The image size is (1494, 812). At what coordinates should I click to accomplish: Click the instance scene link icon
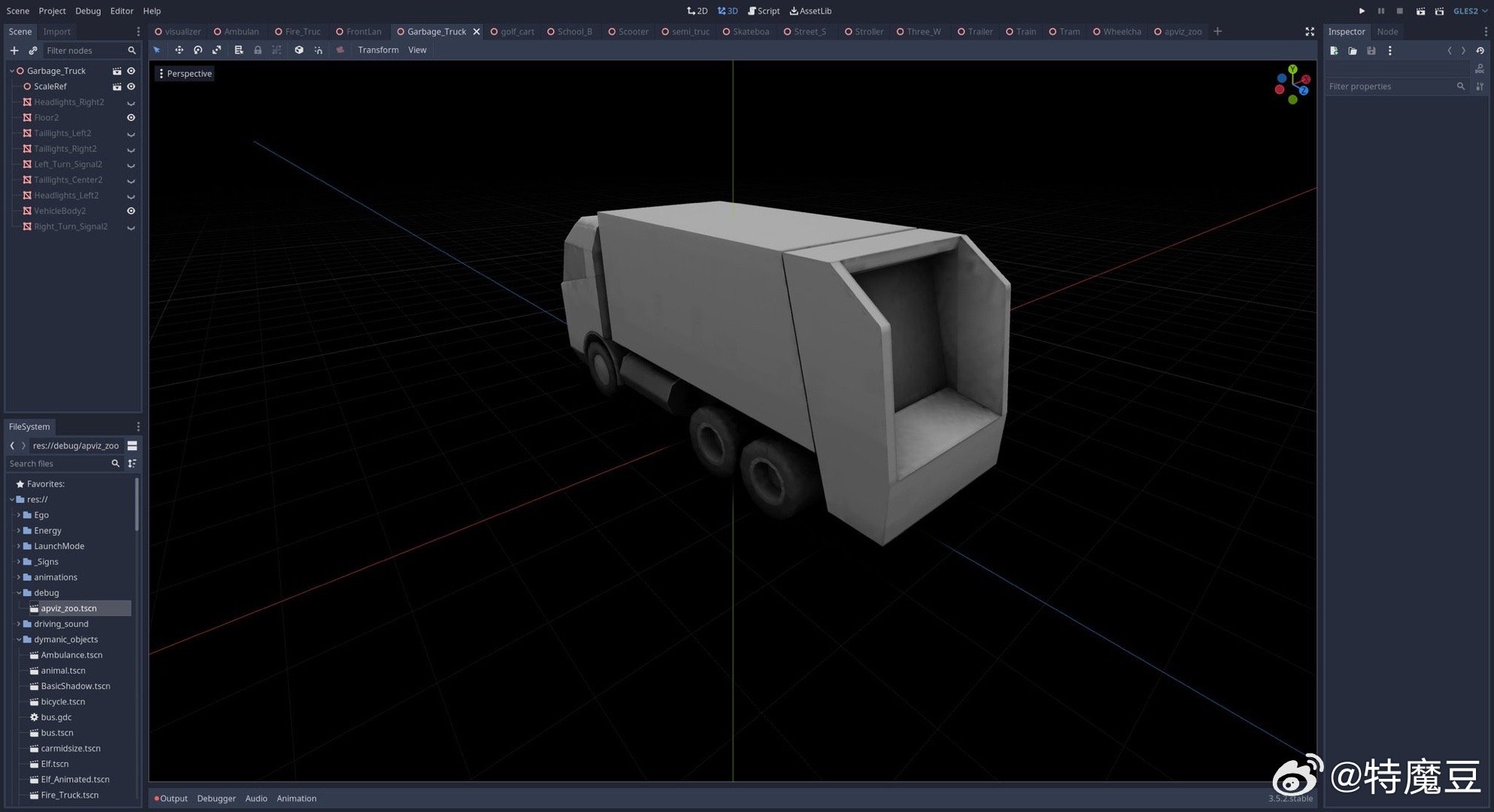coord(32,50)
